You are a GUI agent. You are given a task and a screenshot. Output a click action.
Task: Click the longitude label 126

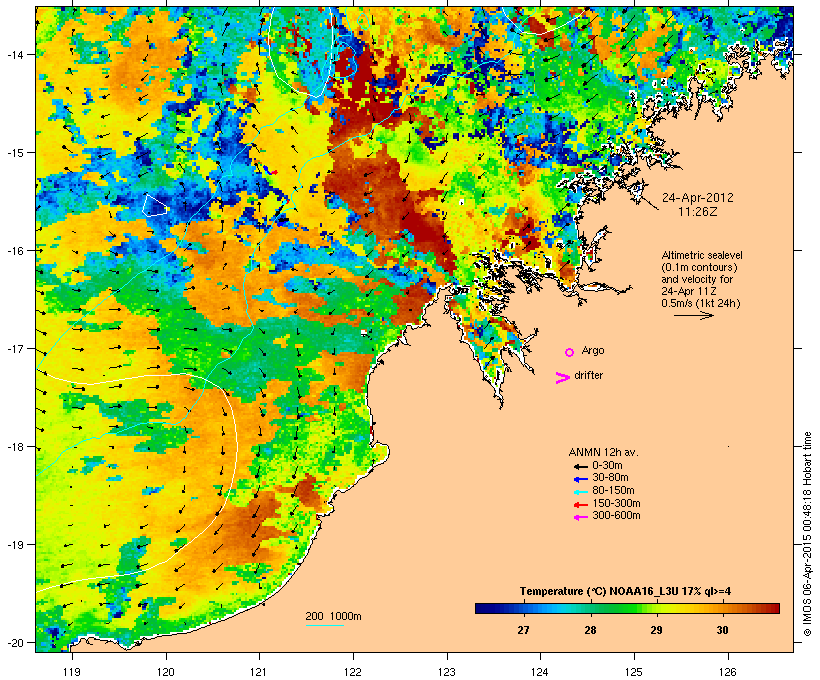click(x=727, y=672)
